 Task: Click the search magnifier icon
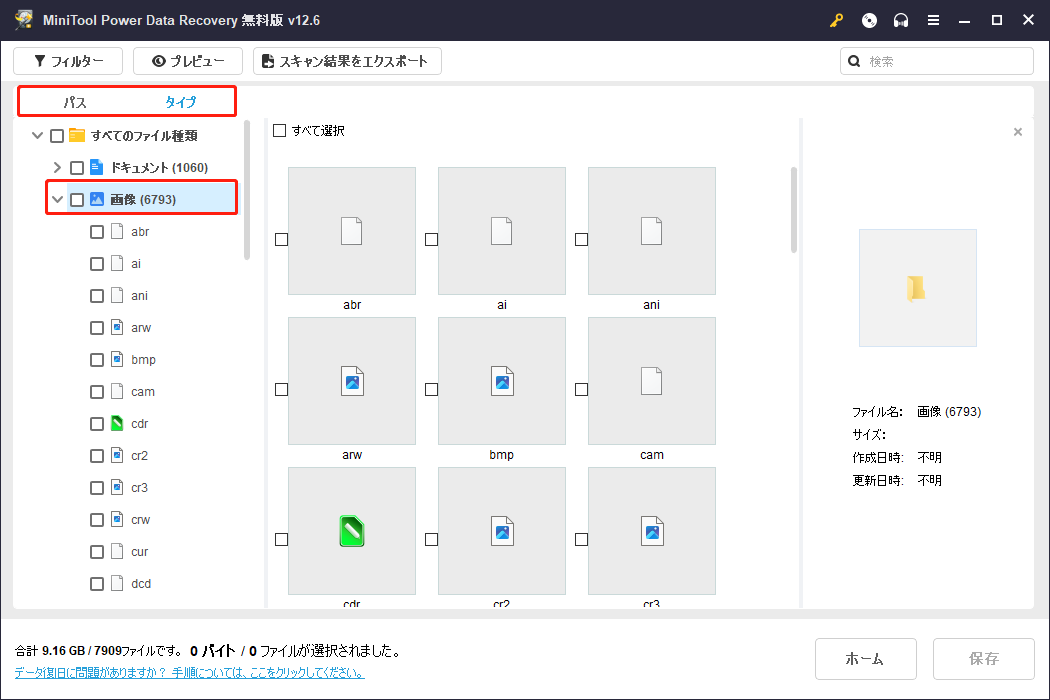(x=853, y=60)
